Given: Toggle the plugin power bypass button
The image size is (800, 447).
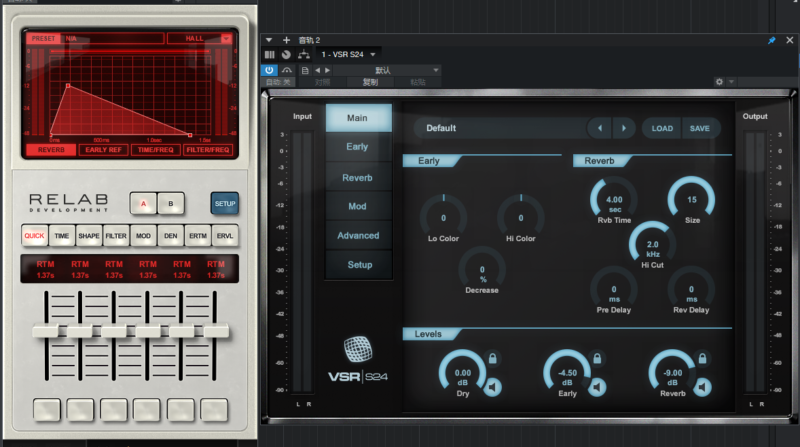Looking at the screenshot, I should tap(269, 69).
